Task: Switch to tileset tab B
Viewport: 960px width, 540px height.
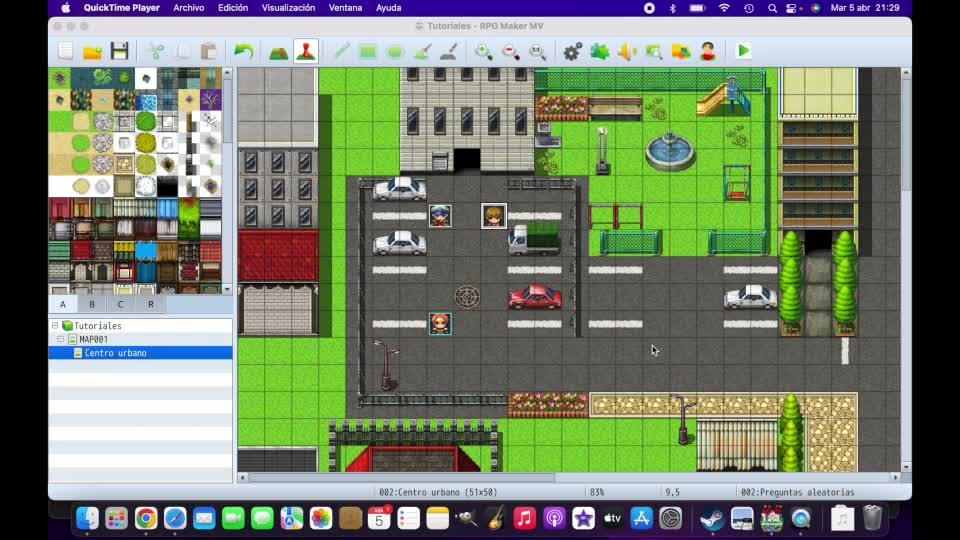Action: point(92,304)
